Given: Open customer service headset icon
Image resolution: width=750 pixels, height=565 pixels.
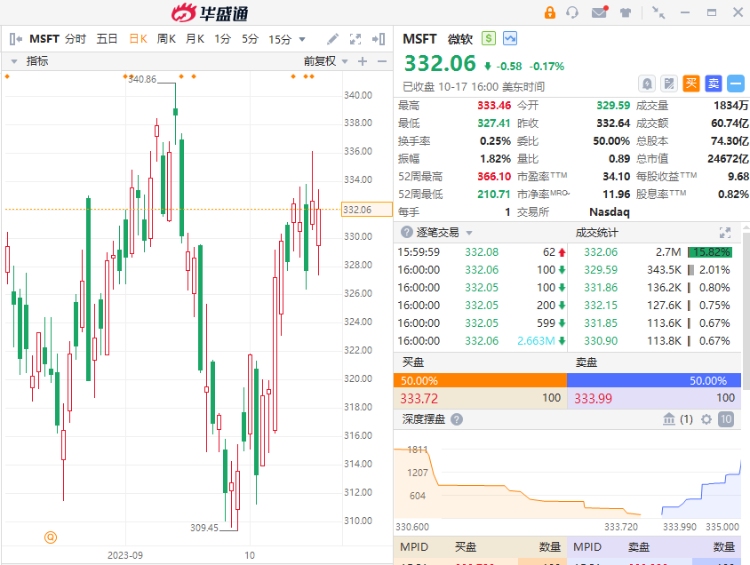Looking at the screenshot, I should (572, 12).
